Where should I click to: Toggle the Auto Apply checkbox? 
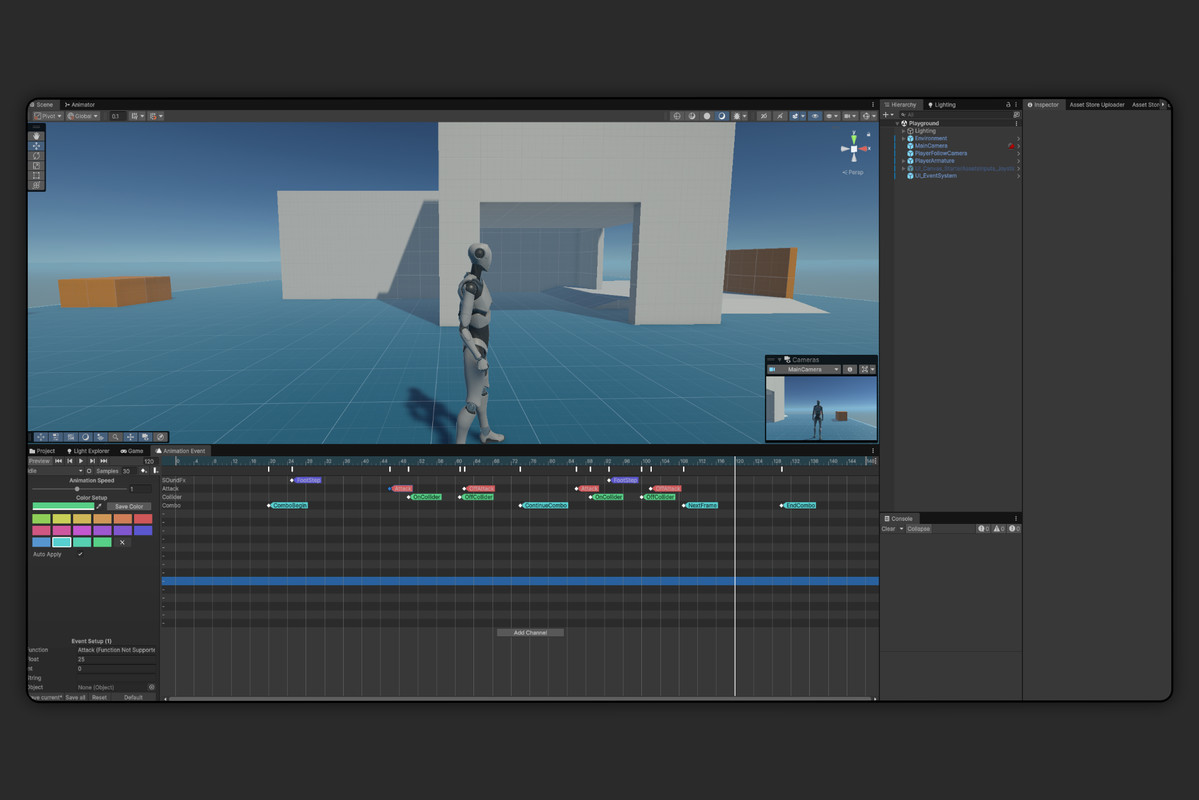coord(80,554)
